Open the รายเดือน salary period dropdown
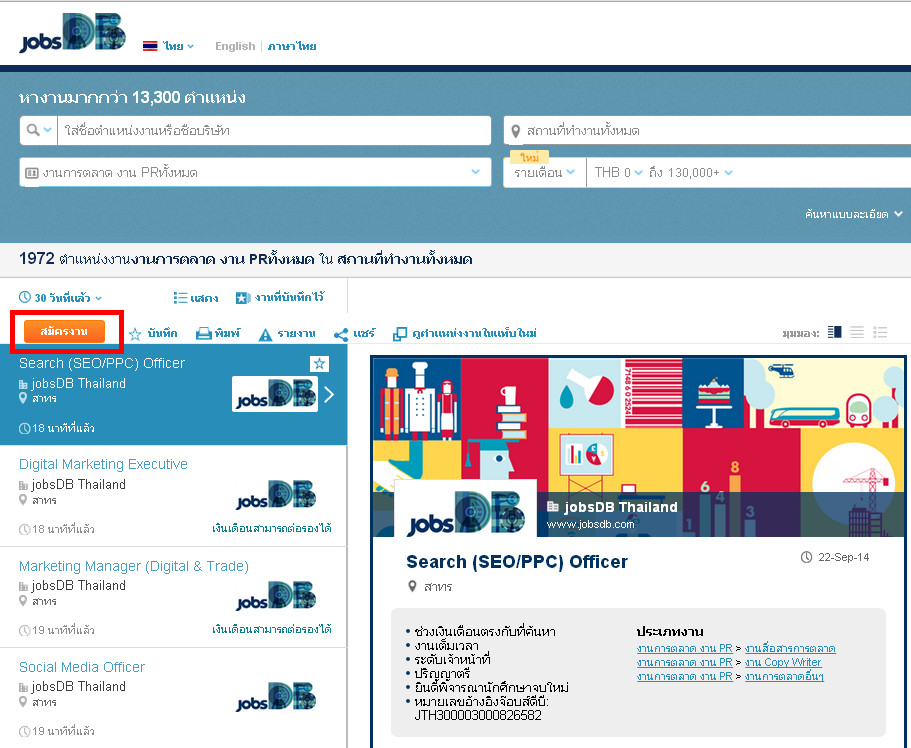The width and height of the screenshot is (911, 748). (x=544, y=173)
